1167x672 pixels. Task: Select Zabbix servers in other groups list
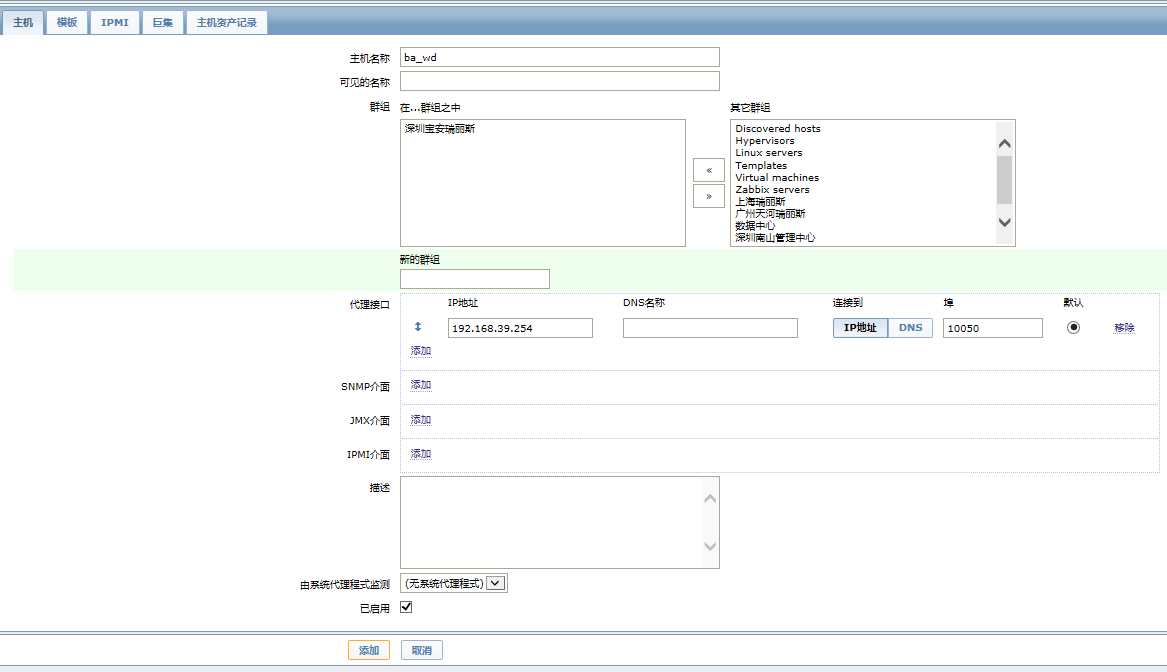point(772,190)
